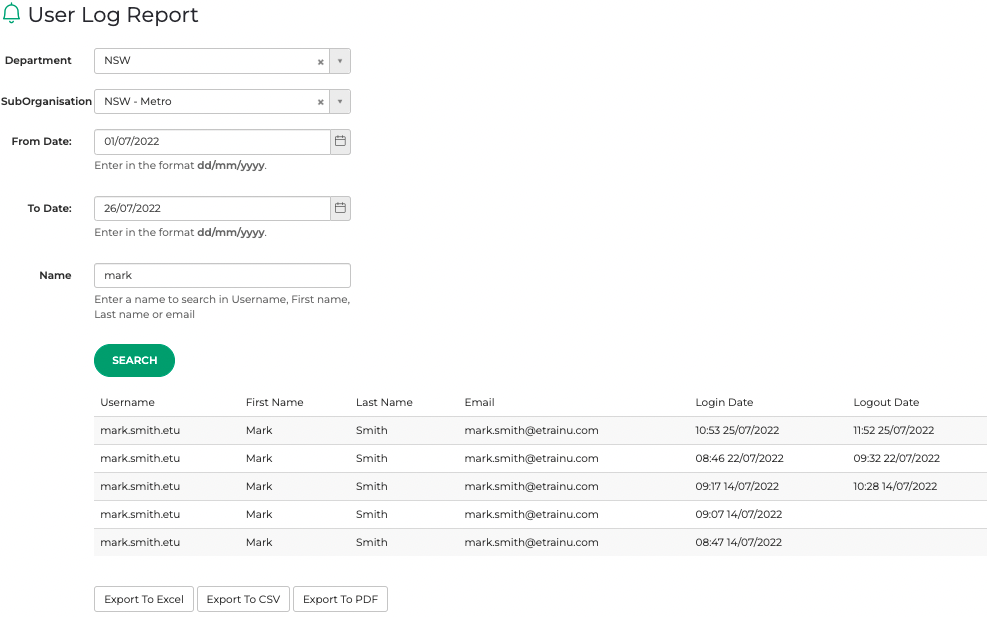Clear the NSW - Metro SubOrganisation selection

coord(320,102)
